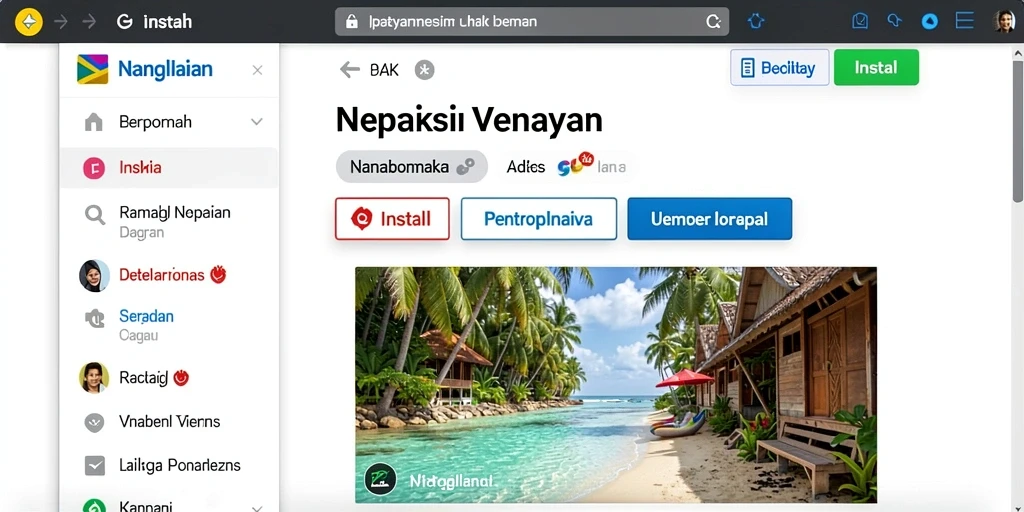The image size is (1024, 512).
Task: Expand the Berpomah chevron
Action: tap(257, 121)
